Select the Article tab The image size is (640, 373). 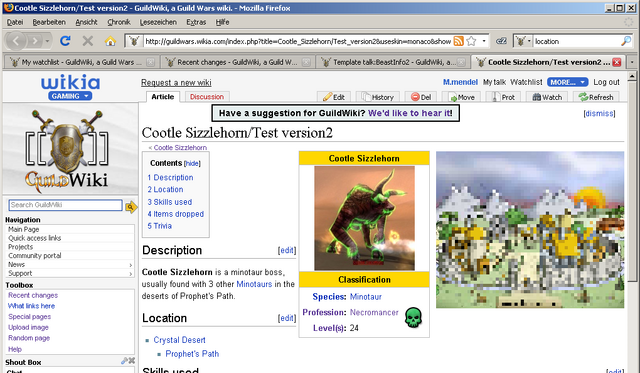162,97
